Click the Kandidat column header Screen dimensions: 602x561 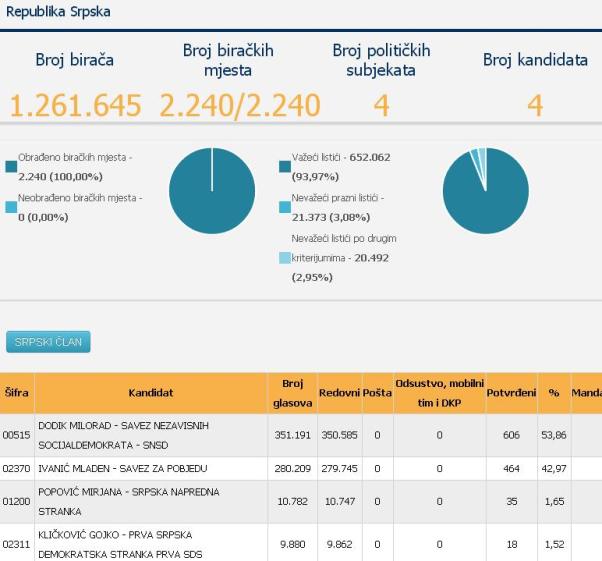coord(150,393)
